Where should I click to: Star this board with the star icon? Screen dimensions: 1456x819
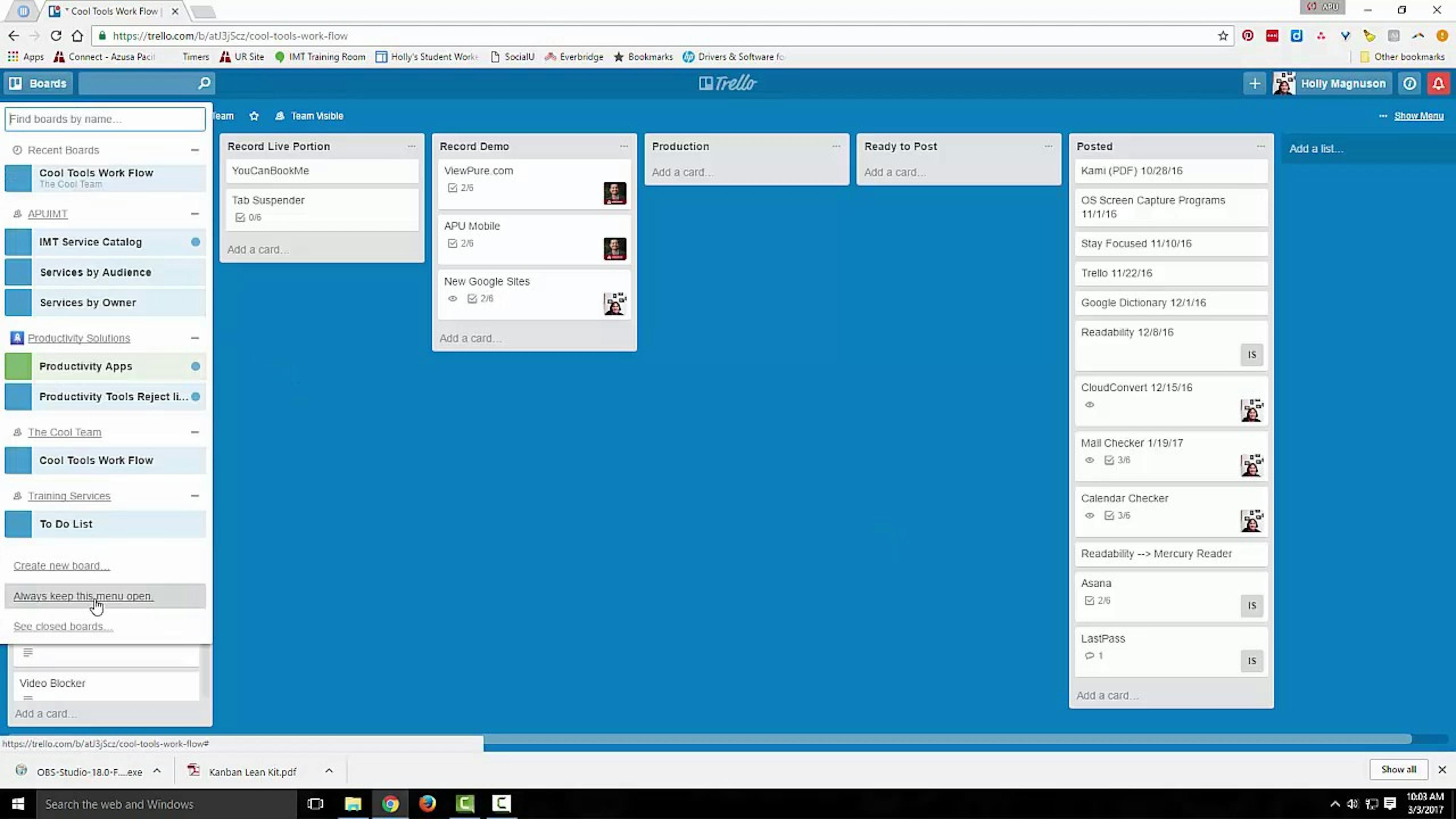coord(254,116)
